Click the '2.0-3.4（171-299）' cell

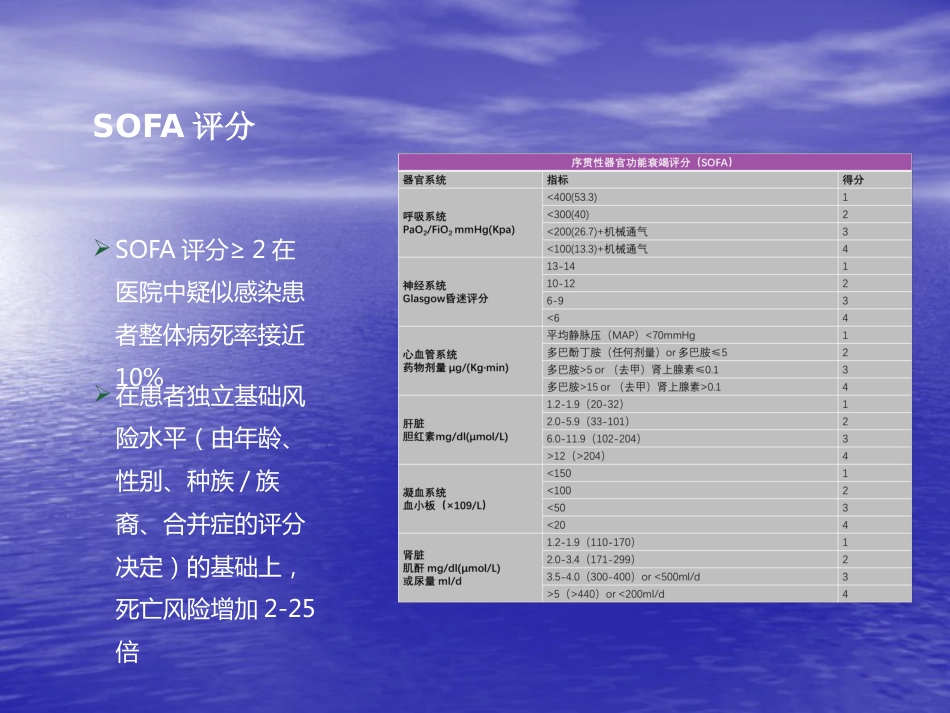[x=689, y=560]
